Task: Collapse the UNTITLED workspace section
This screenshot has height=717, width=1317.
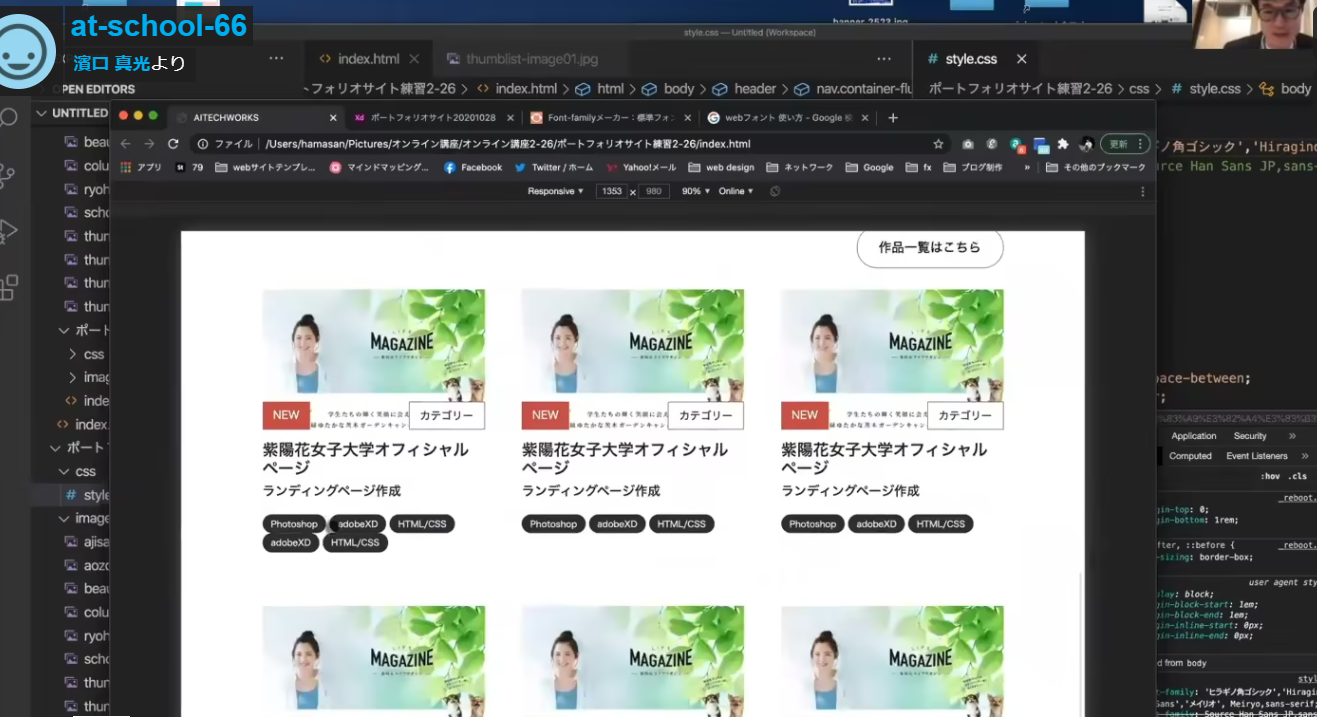Action: tap(73, 113)
